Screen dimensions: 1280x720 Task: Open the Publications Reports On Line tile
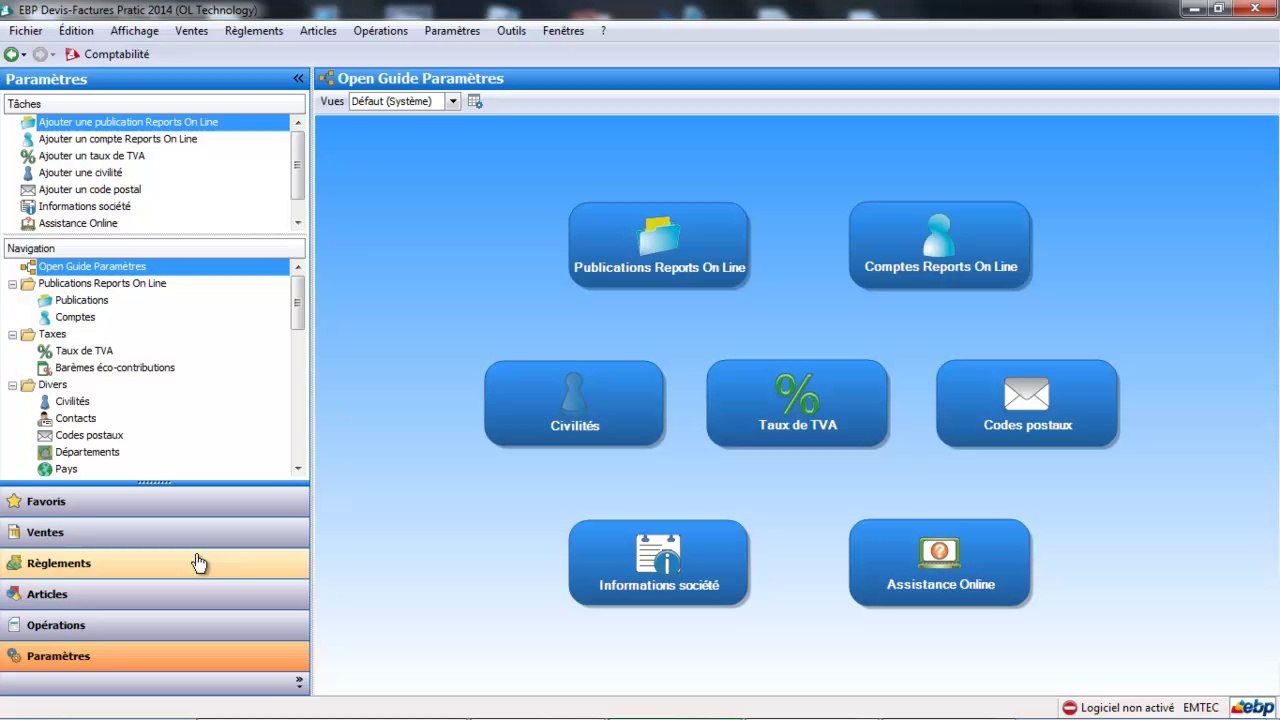[x=658, y=246]
